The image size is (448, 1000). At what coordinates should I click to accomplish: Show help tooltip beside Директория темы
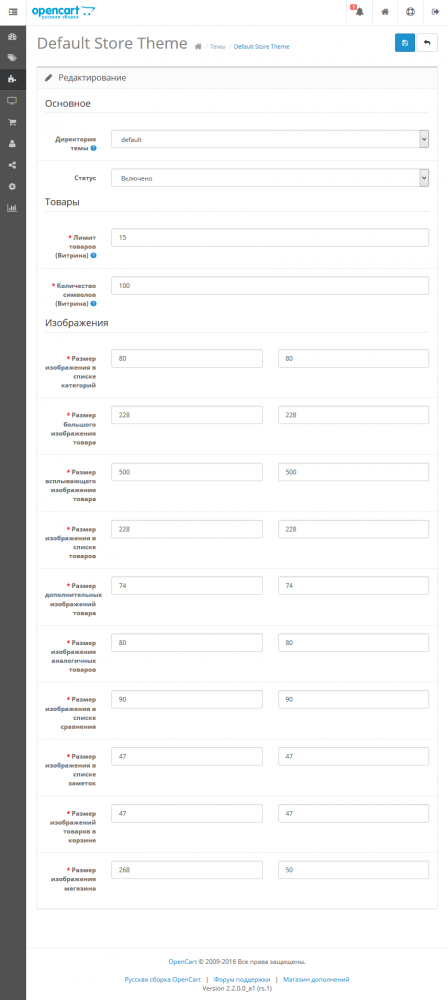click(x=94, y=147)
